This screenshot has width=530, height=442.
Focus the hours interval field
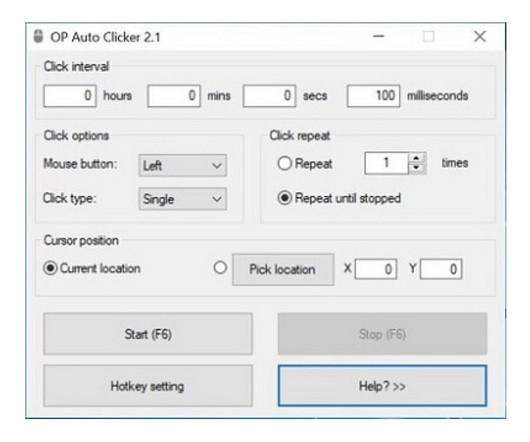coord(70,96)
